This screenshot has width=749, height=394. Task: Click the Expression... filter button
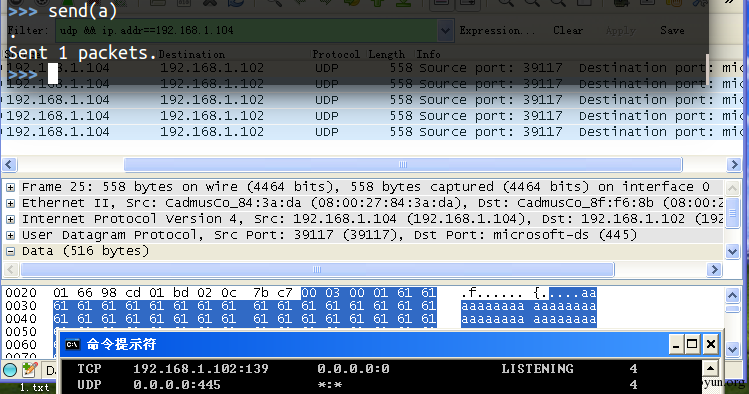pos(497,31)
